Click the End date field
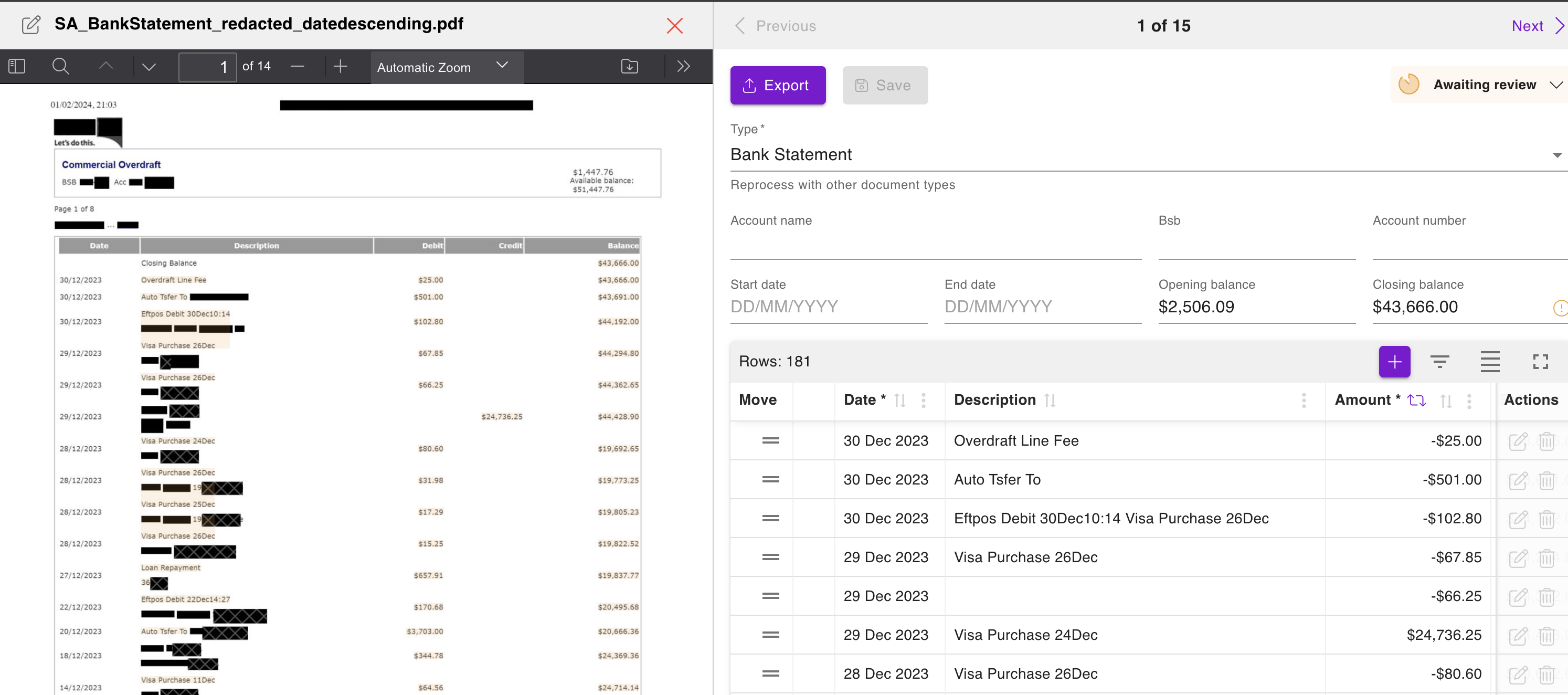1568x695 pixels. (1042, 307)
